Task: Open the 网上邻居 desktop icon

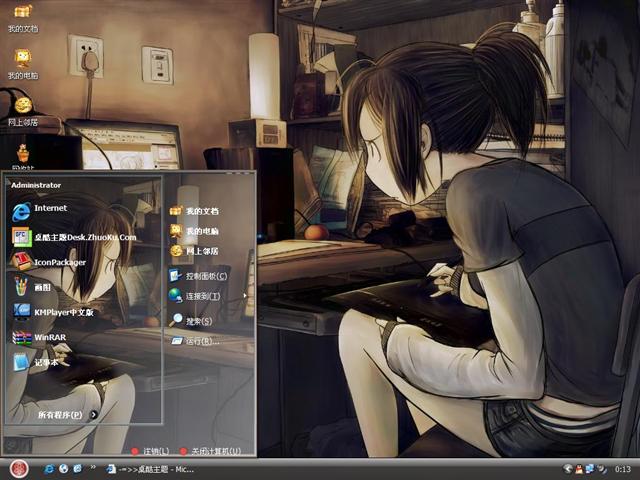Action: point(23,111)
